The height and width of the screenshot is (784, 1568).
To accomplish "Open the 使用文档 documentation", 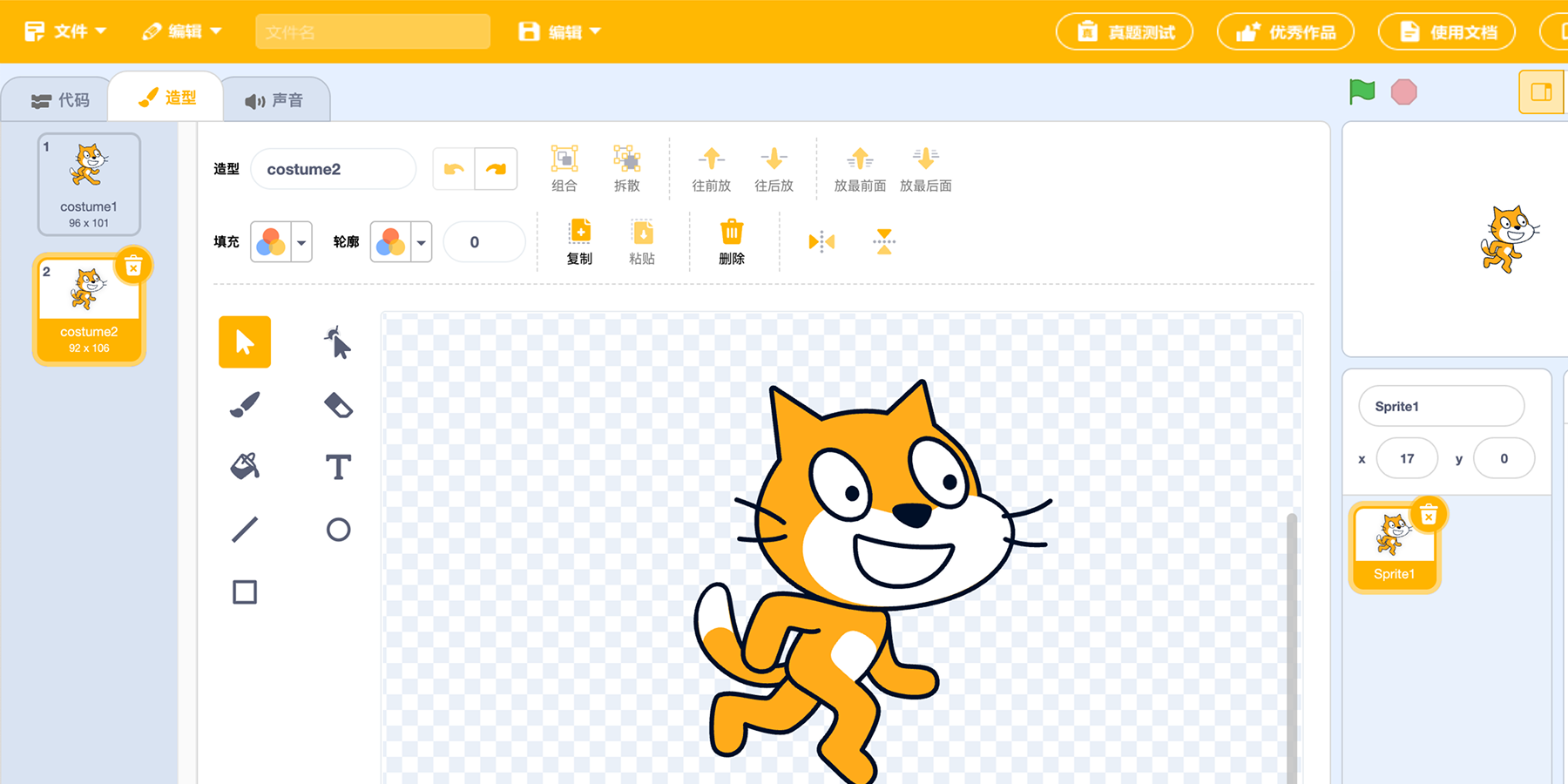I will tap(1447, 32).
